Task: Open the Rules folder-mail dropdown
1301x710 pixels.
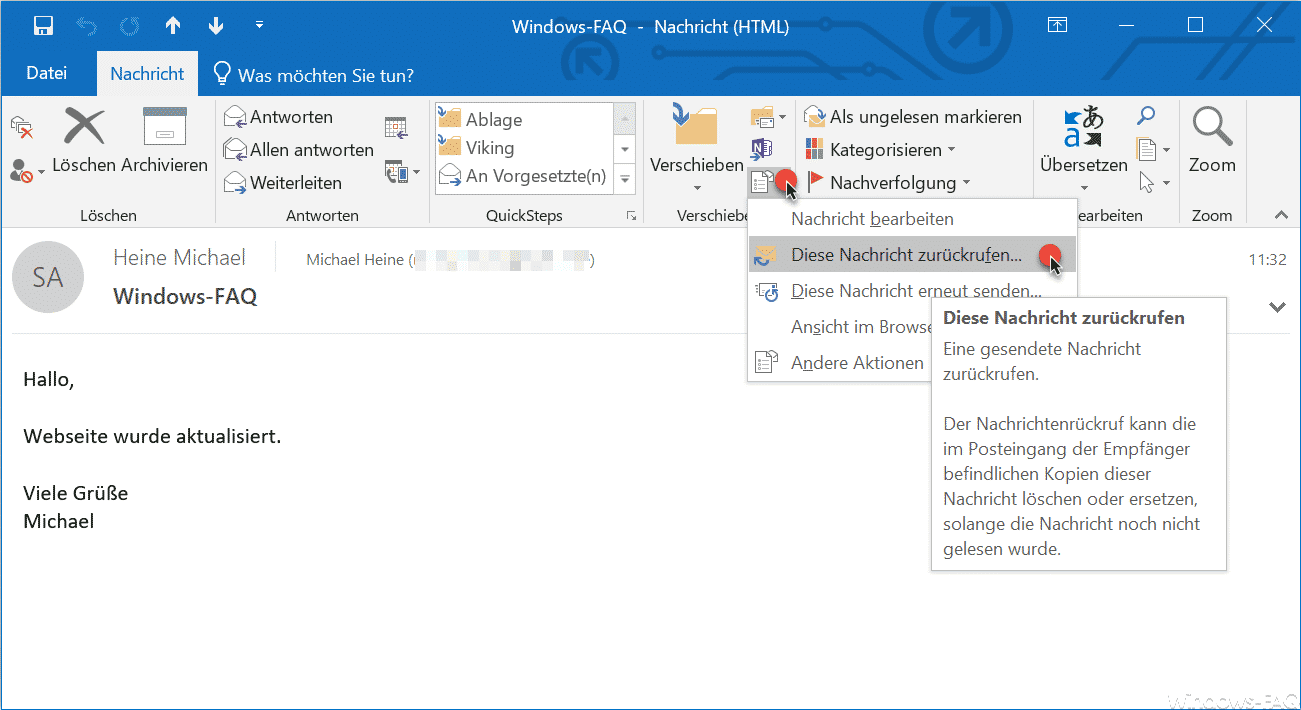Action: 767,118
